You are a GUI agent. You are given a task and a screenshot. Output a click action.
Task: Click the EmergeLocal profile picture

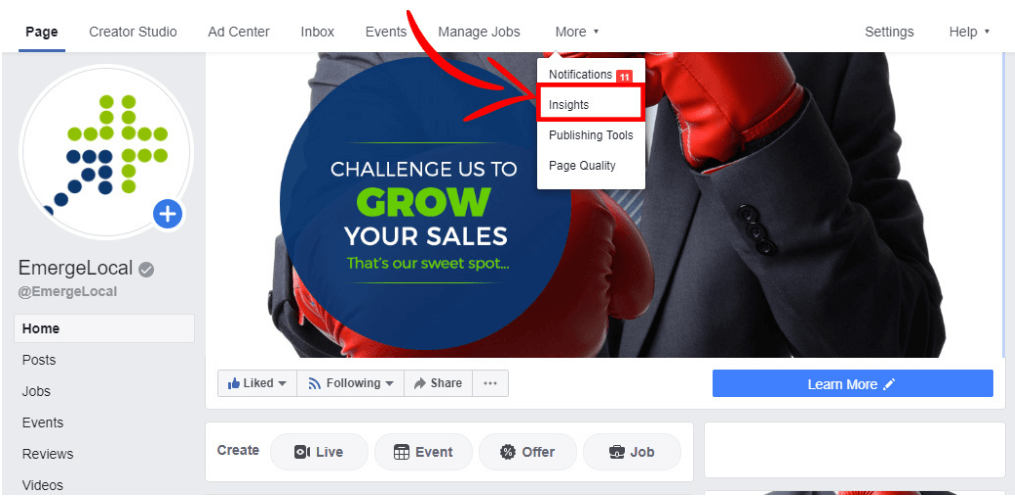[107, 152]
